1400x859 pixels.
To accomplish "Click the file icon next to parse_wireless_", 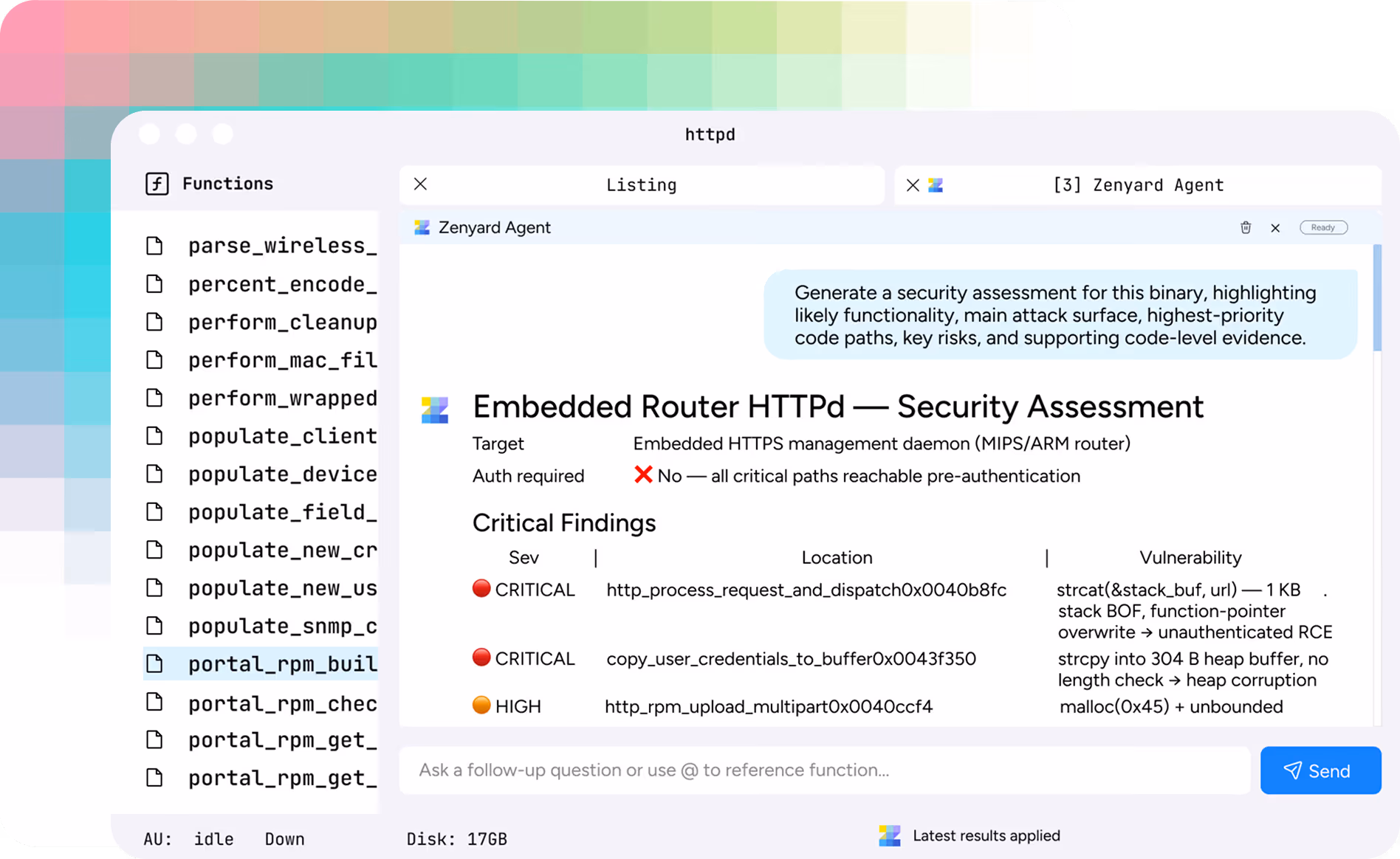I will click(x=154, y=245).
